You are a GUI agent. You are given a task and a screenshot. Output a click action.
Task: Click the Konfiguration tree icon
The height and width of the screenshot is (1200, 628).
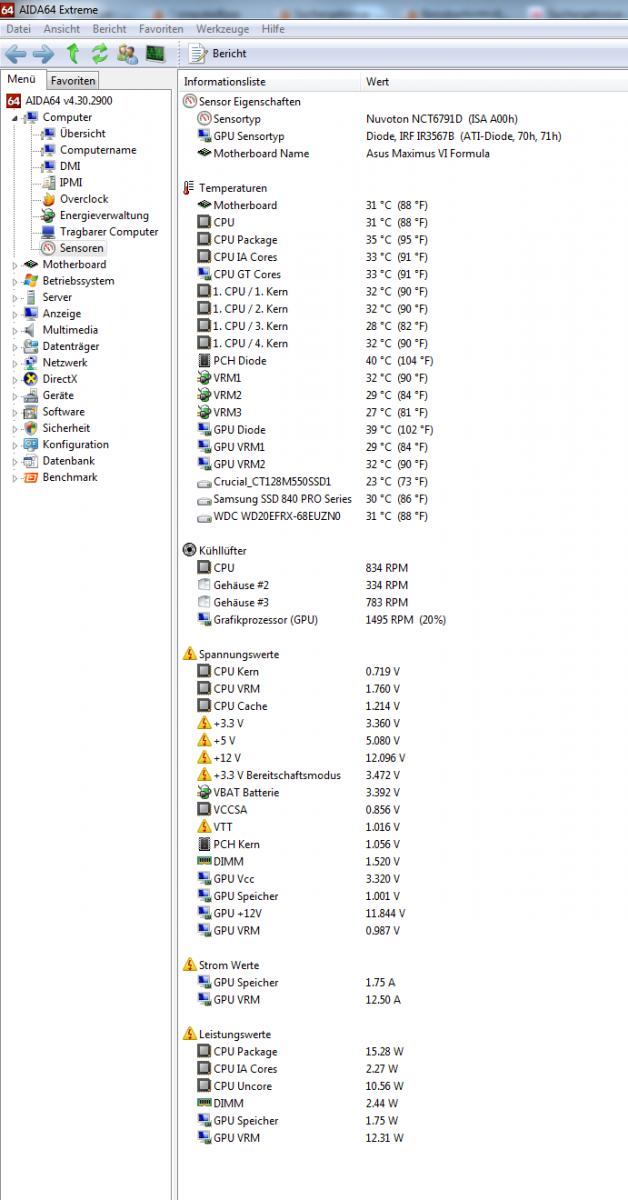tap(31, 445)
